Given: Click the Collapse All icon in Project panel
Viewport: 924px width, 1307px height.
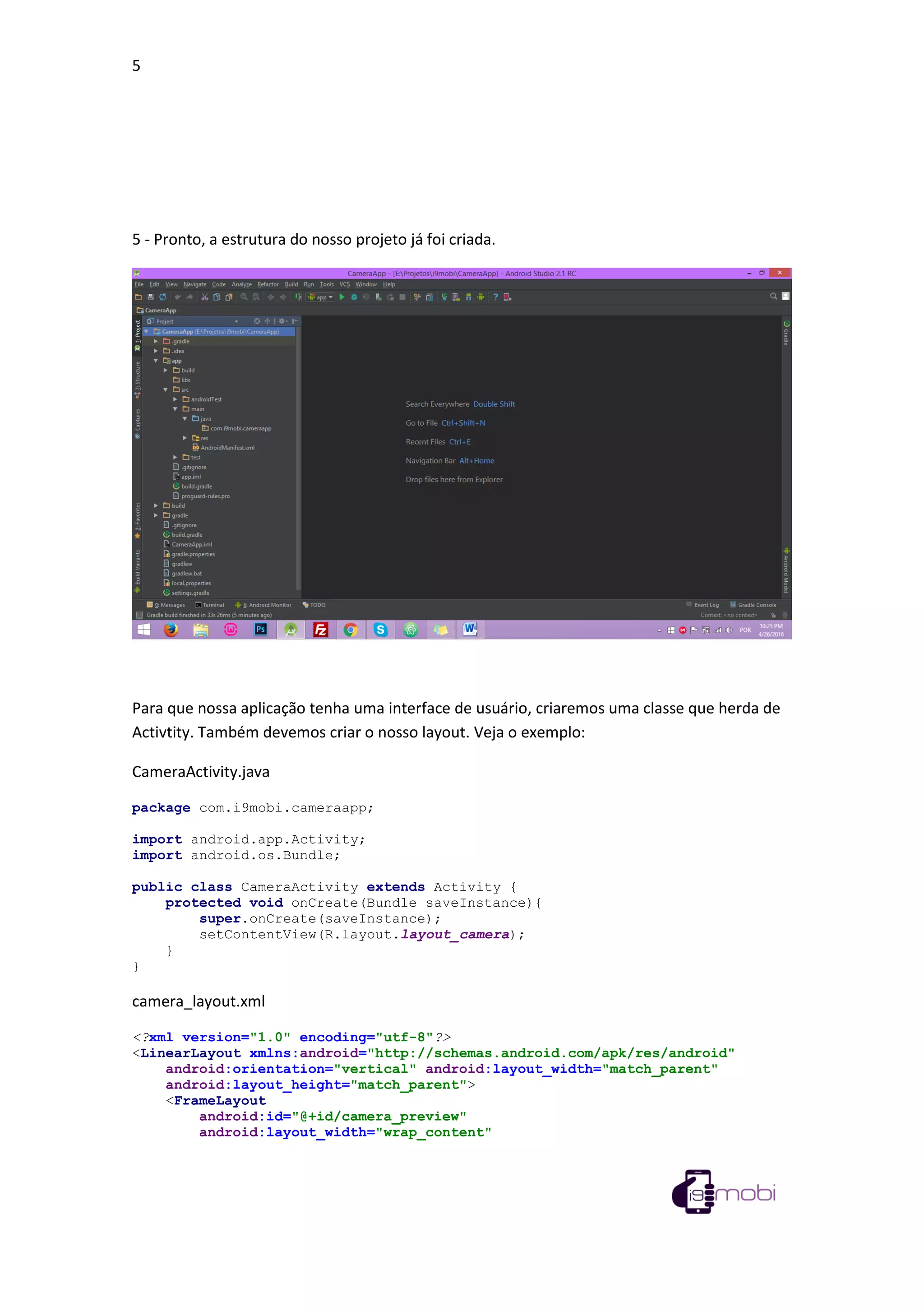Looking at the screenshot, I should (x=268, y=321).
